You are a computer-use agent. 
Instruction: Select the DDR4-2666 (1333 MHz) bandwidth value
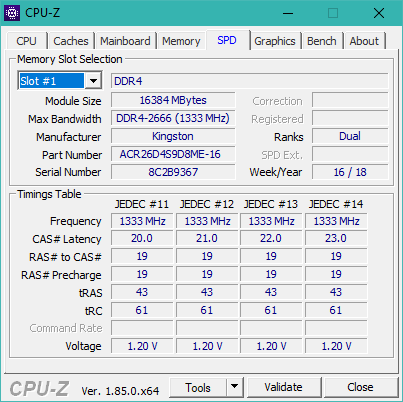click(x=173, y=118)
